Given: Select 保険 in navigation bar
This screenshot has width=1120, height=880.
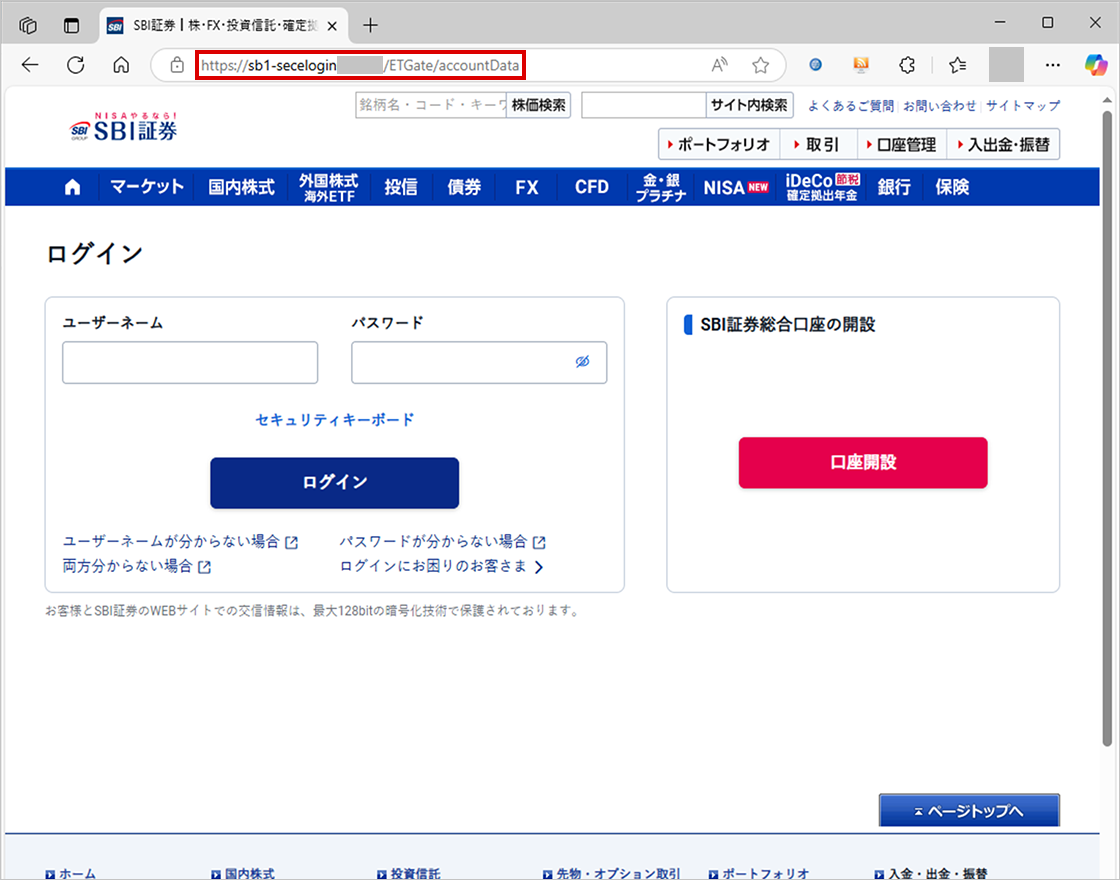Looking at the screenshot, I should (x=952, y=187).
